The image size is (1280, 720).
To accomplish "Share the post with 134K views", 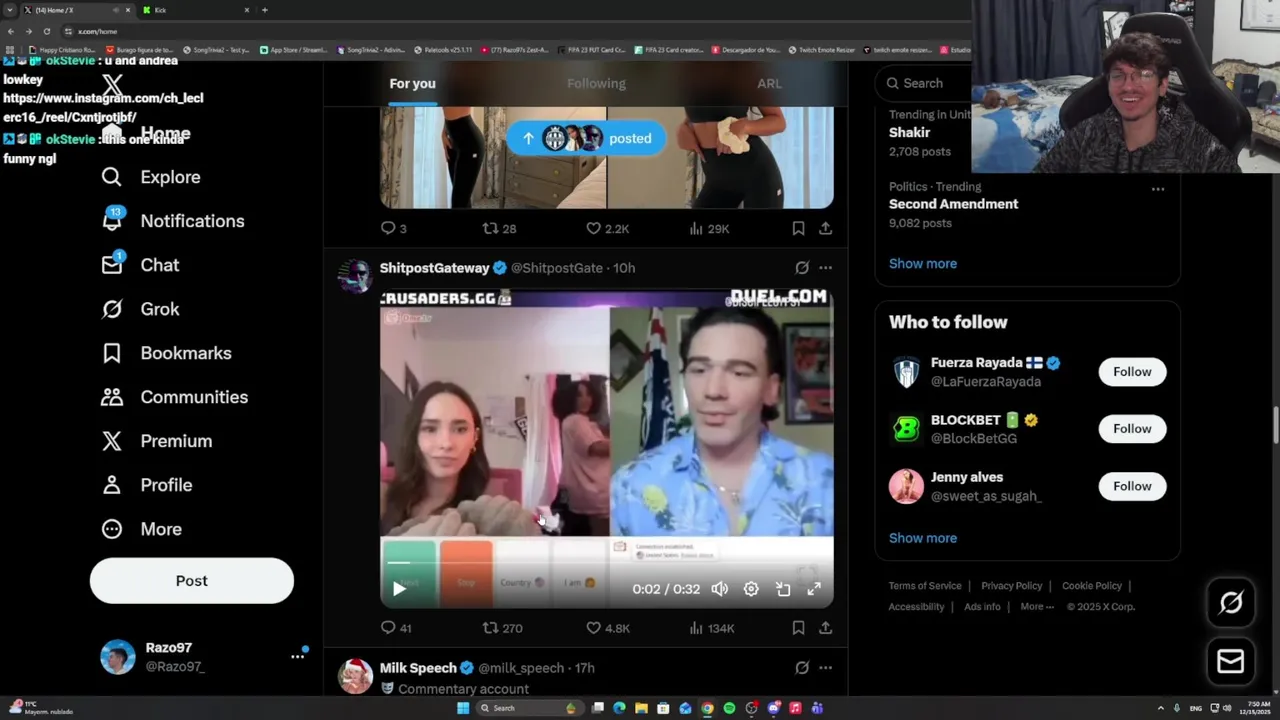I will [825, 628].
